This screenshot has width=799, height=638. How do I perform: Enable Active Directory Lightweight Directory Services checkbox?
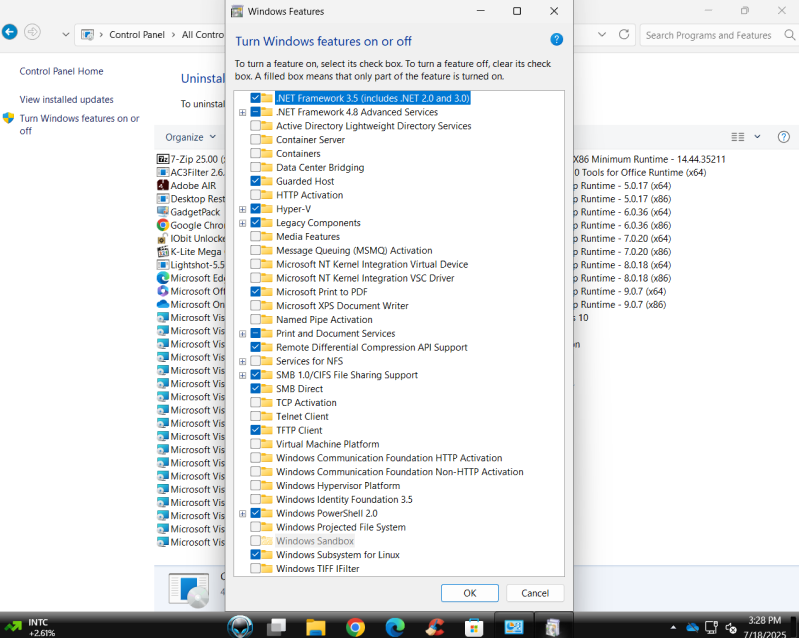(255, 125)
